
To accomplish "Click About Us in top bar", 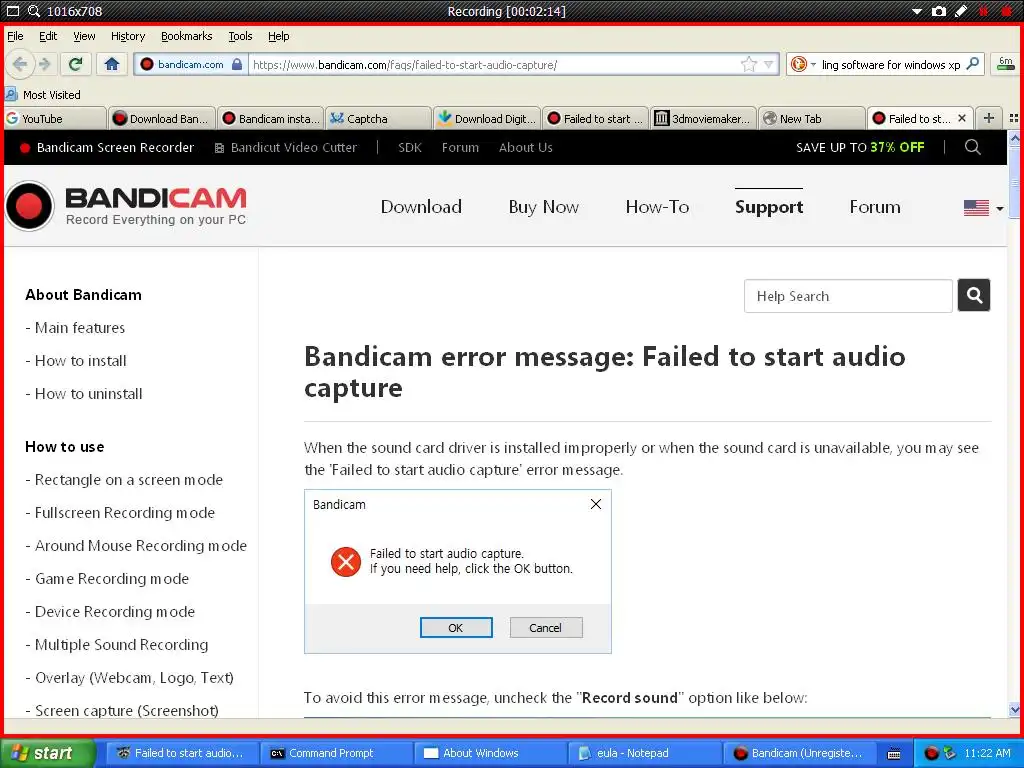I will 526,148.
